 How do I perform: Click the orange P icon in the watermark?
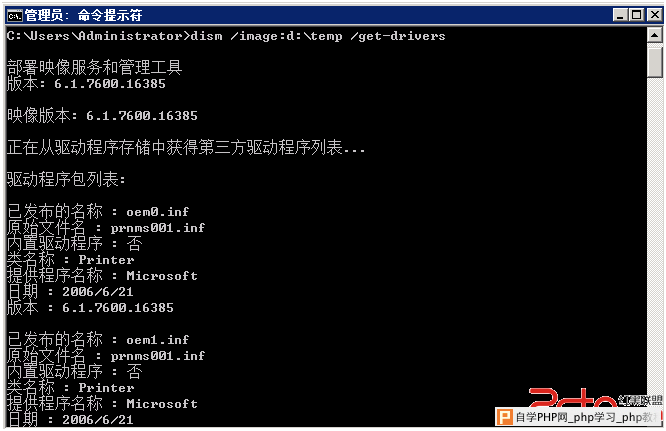point(504,417)
